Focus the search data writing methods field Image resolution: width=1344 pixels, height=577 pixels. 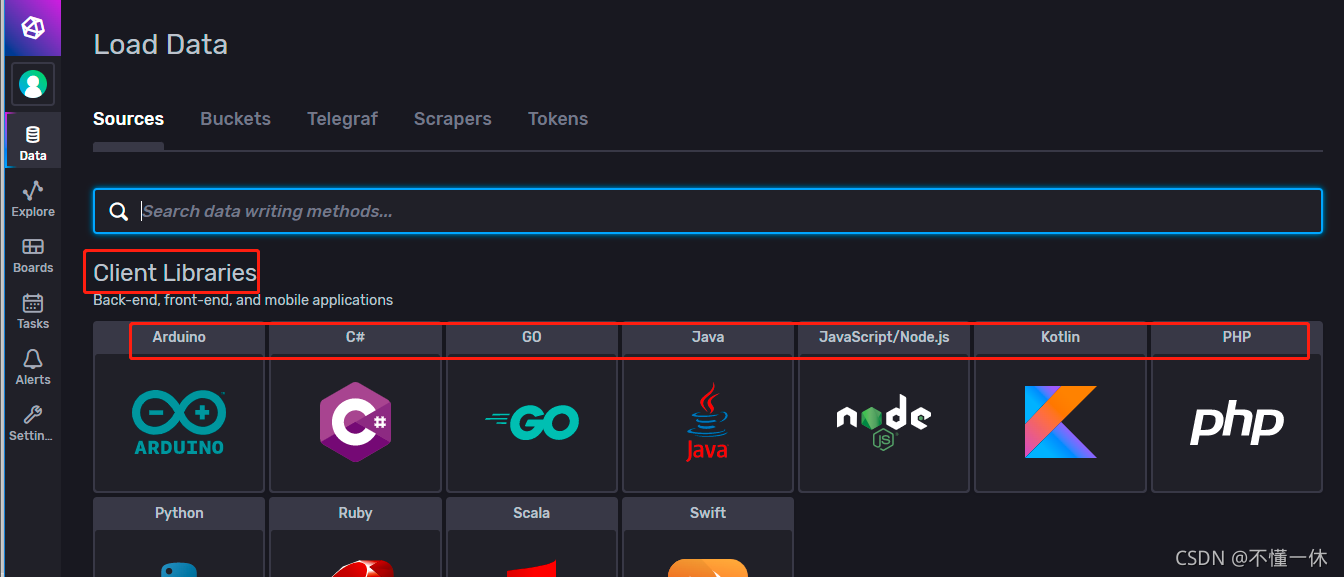click(708, 211)
